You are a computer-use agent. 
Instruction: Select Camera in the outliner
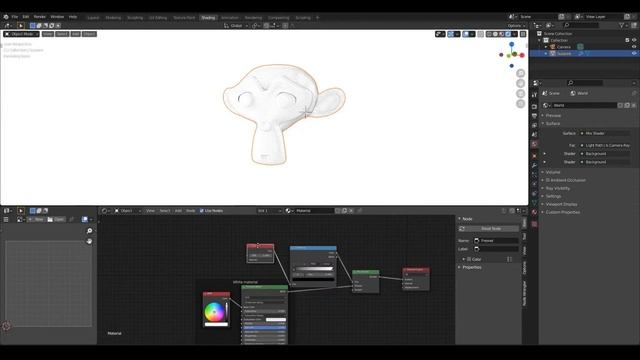click(x=564, y=47)
